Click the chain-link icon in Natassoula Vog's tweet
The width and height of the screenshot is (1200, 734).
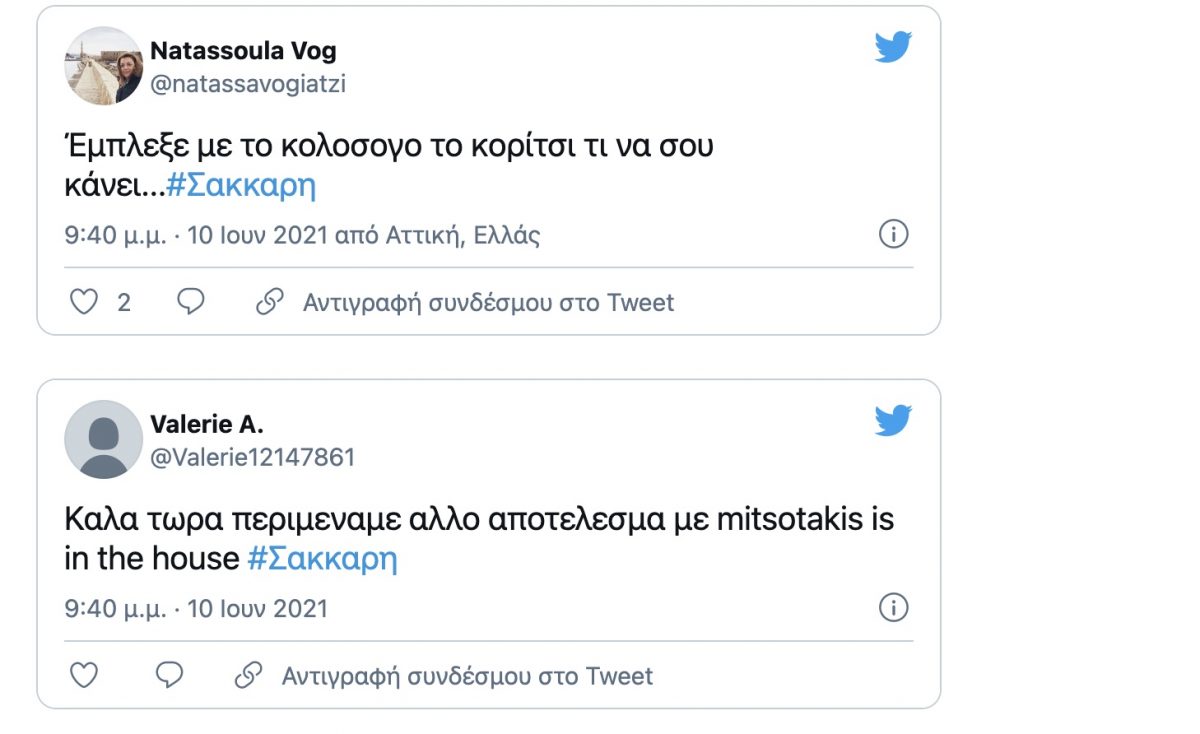coord(269,302)
